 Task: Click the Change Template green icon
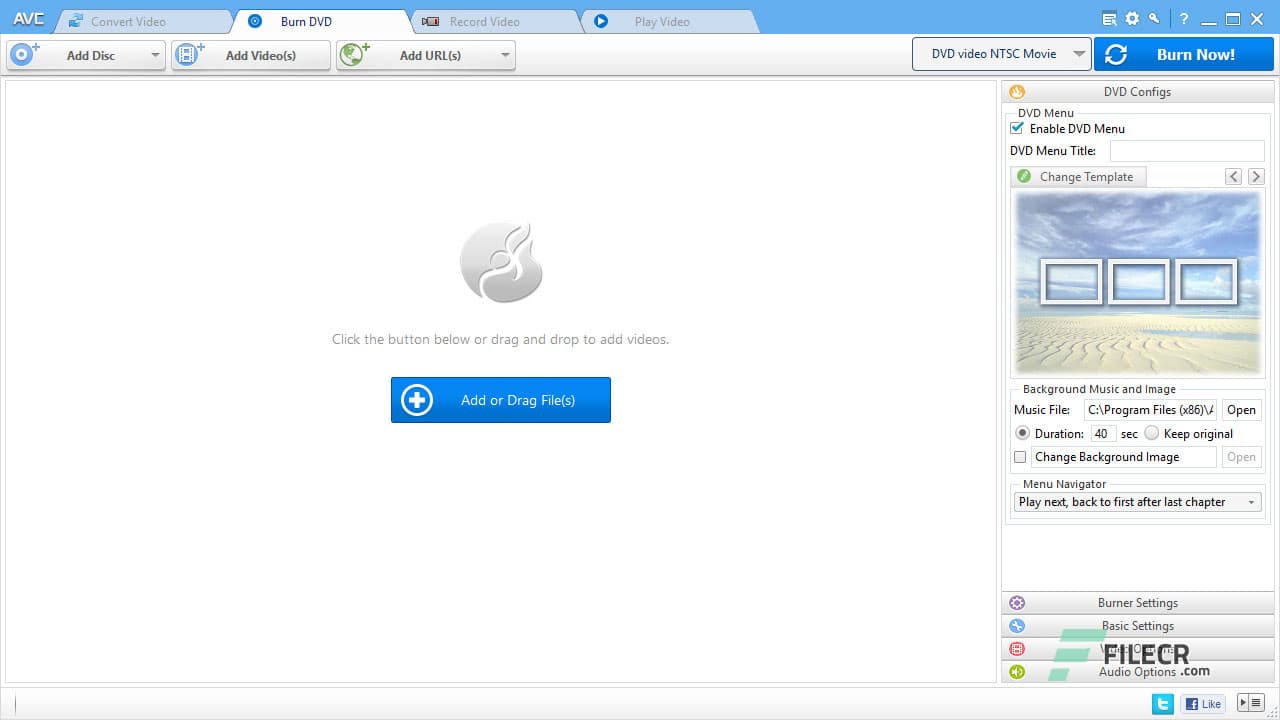coord(1024,176)
